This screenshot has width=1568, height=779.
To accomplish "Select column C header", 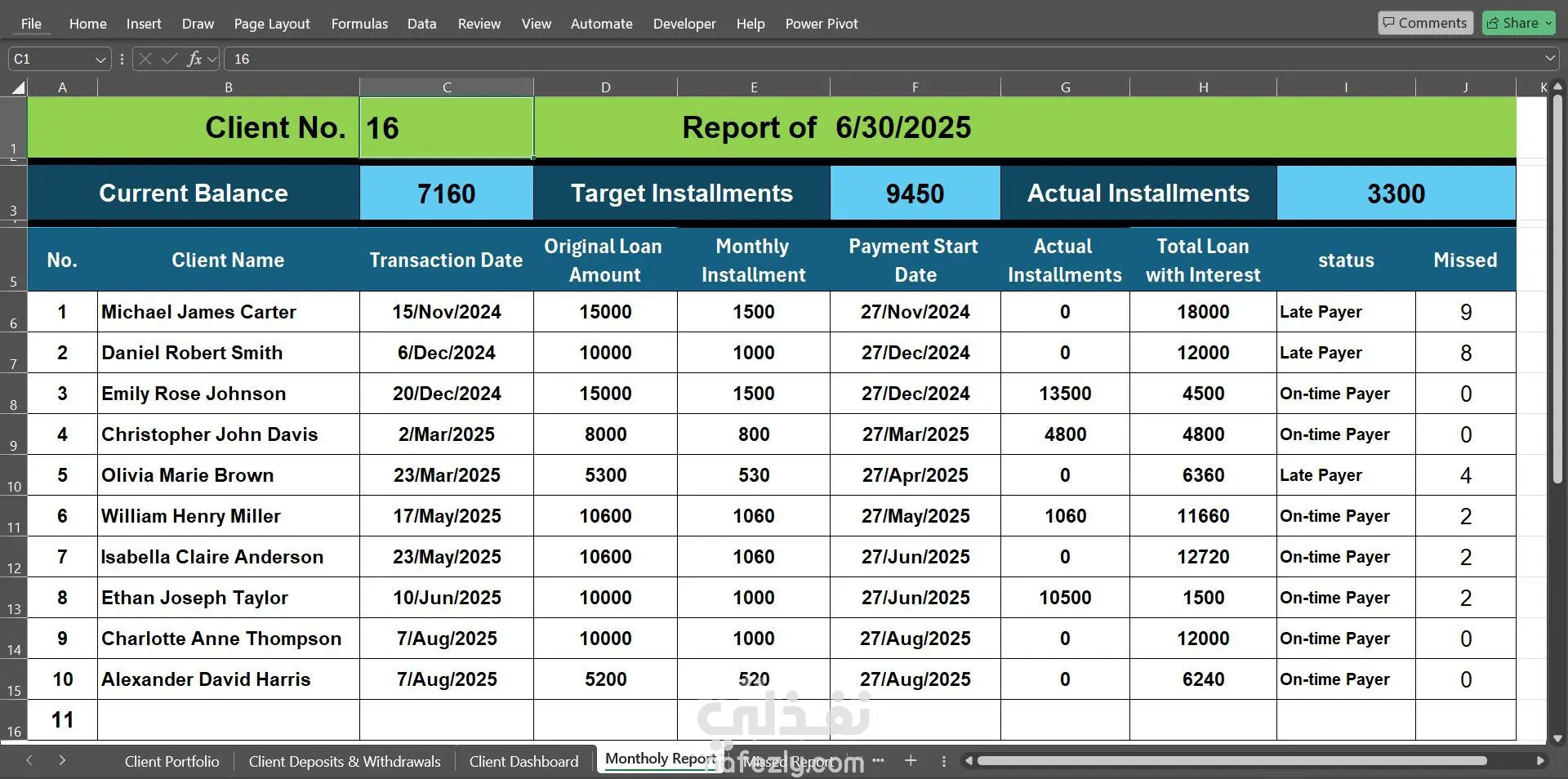I will point(447,87).
